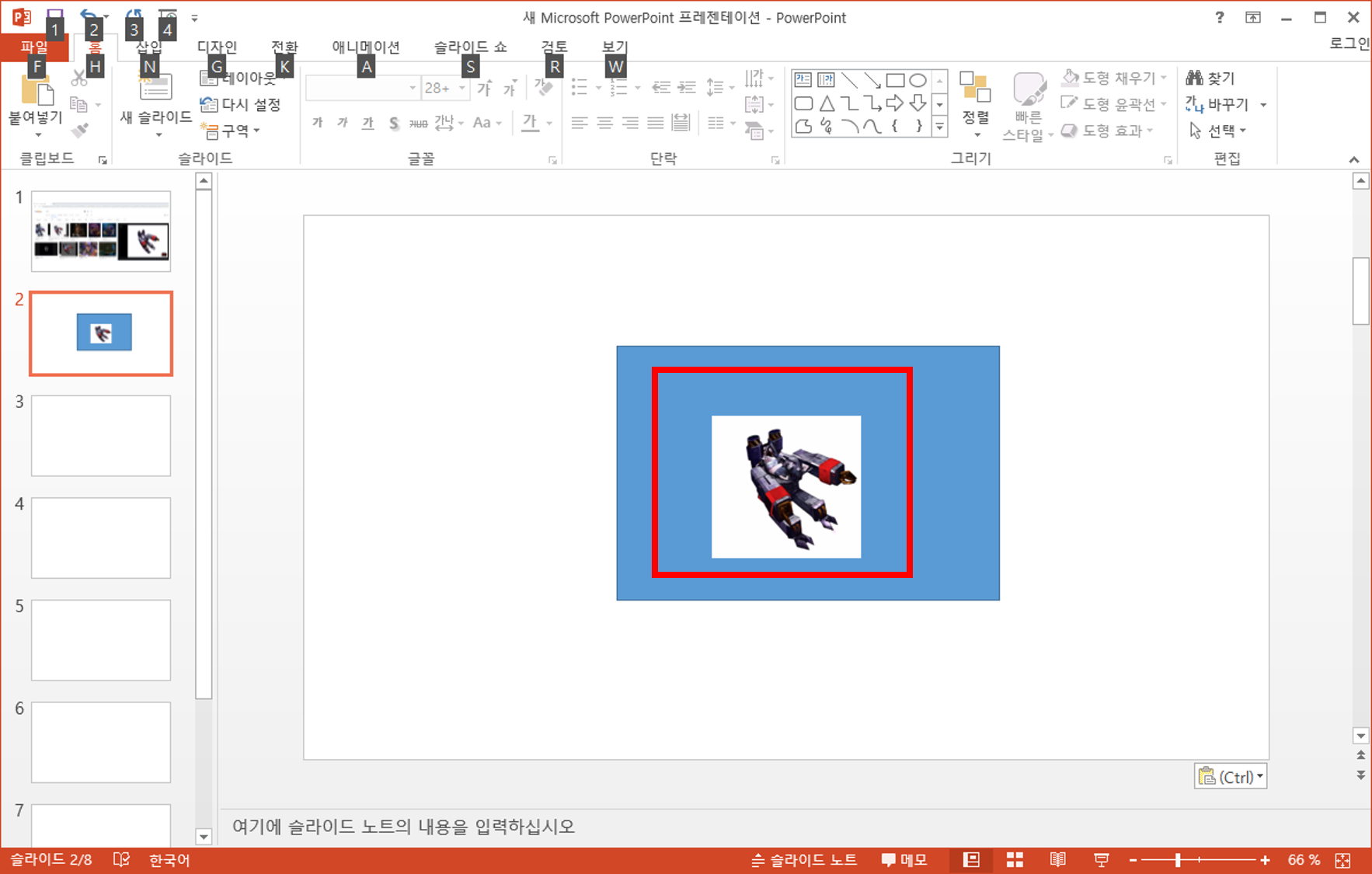This screenshot has width=1372, height=874.
Task: Click the Find binoculars icon
Action: 1195,78
